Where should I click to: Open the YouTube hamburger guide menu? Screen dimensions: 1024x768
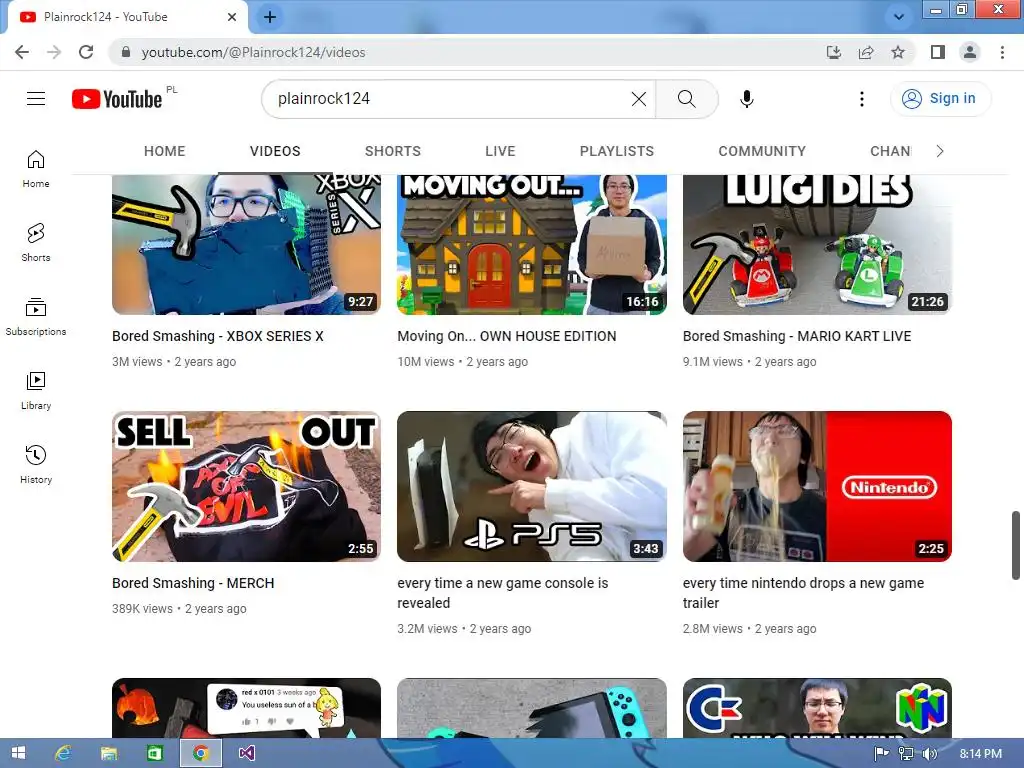click(36, 99)
